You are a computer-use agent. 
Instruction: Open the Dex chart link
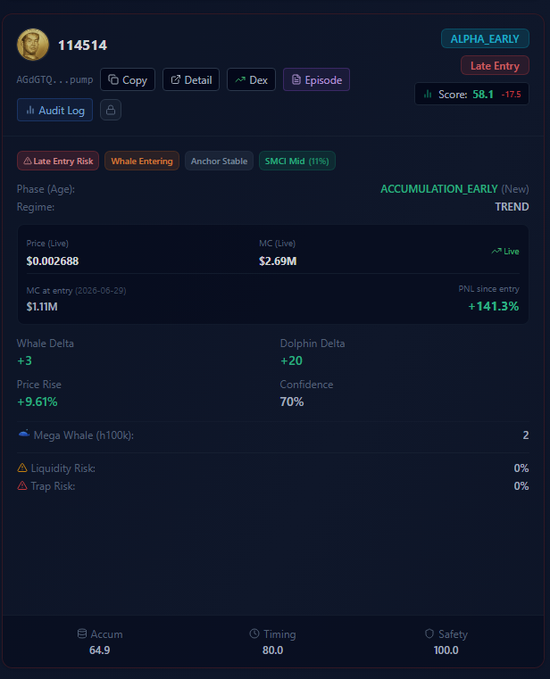251,80
